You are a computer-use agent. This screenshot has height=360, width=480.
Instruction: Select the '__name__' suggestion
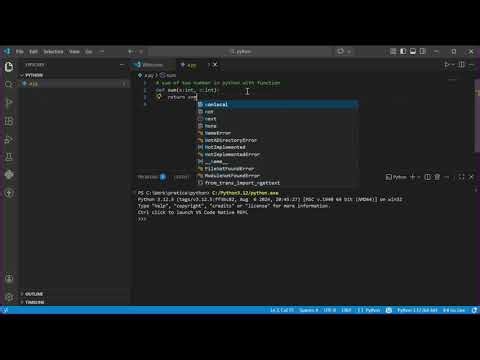tap(278, 162)
